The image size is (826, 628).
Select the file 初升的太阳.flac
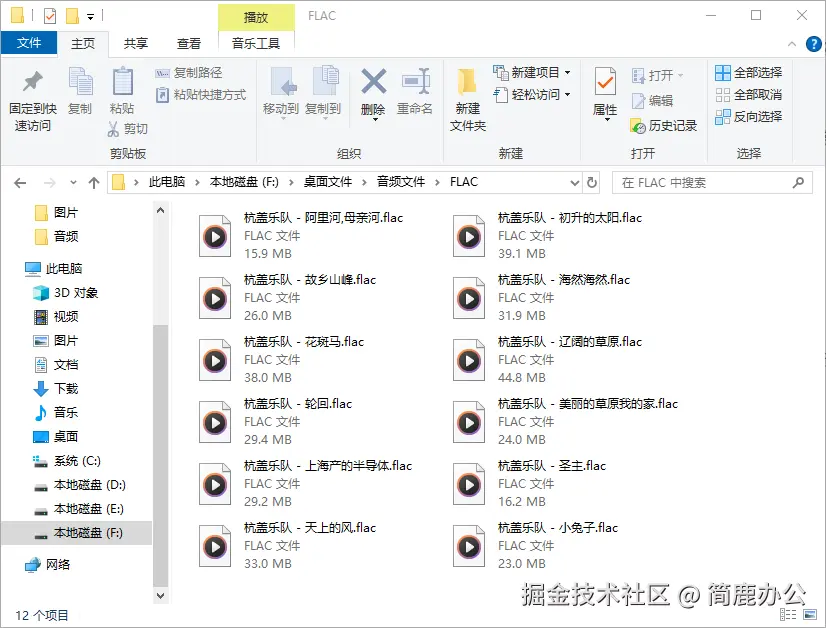(548, 235)
